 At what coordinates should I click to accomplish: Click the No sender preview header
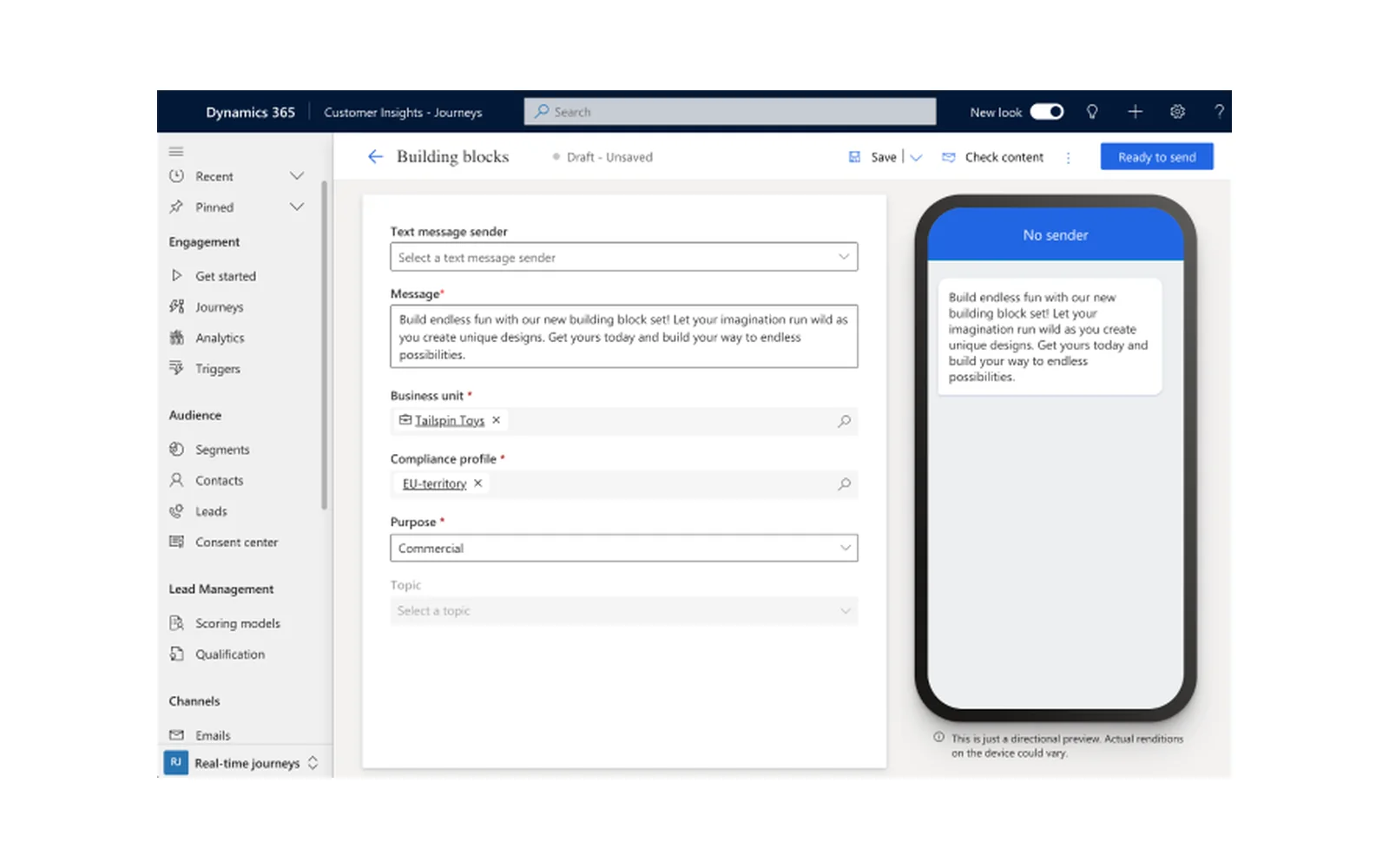(1056, 235)
